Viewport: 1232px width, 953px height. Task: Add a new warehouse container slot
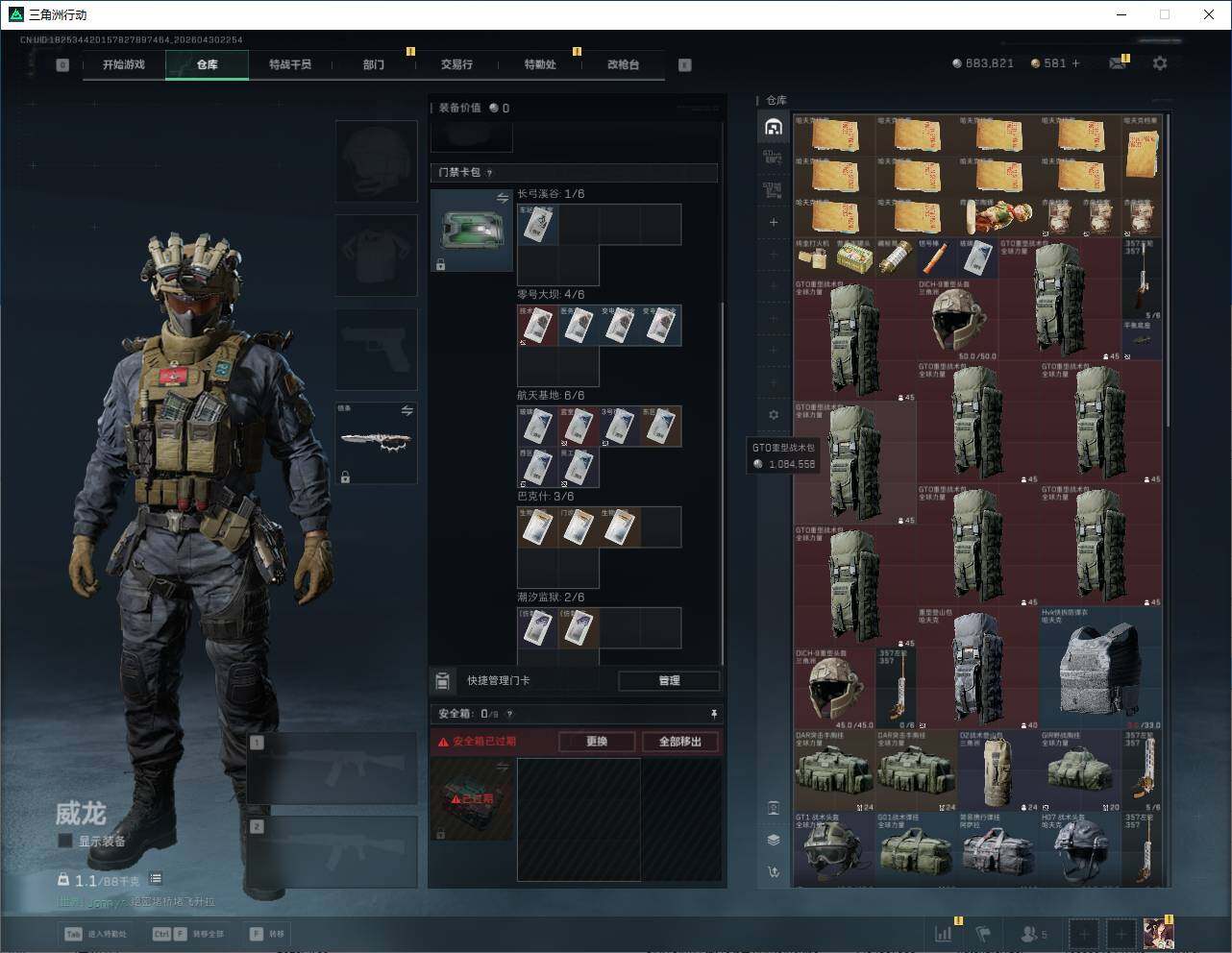[774, 222]
